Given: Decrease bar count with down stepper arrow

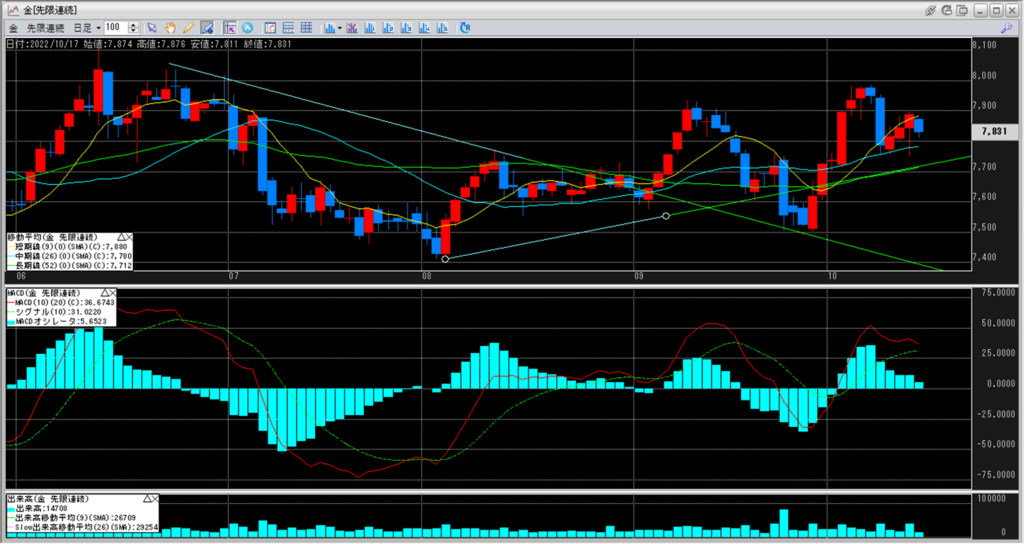Looking at the screenshot, I should coord(134,31).
